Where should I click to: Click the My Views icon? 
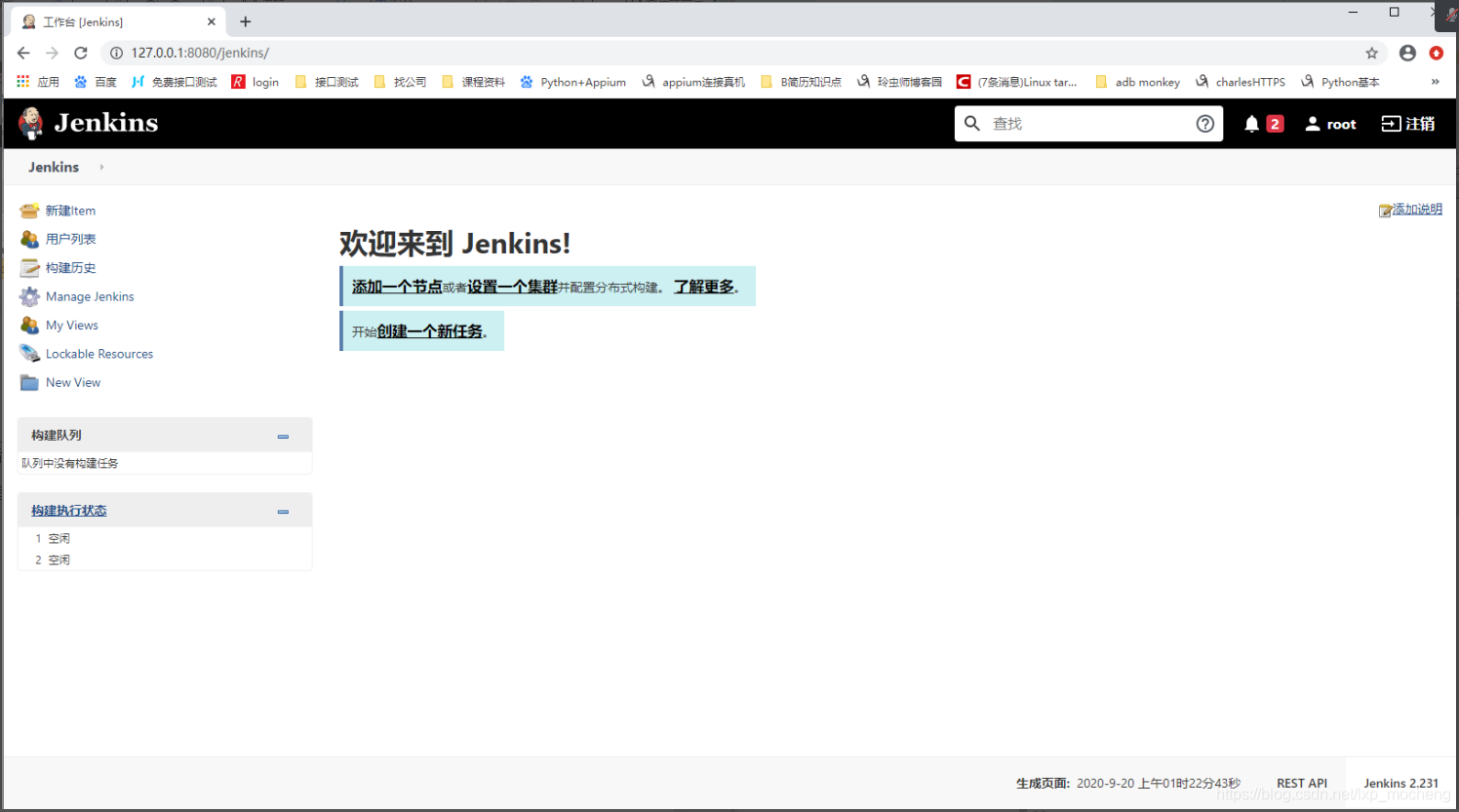click(x=29, y=326)
